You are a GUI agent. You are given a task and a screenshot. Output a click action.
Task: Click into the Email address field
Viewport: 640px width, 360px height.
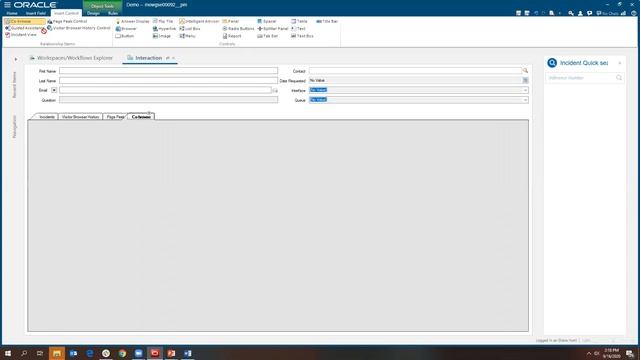[x=165, y=90]
